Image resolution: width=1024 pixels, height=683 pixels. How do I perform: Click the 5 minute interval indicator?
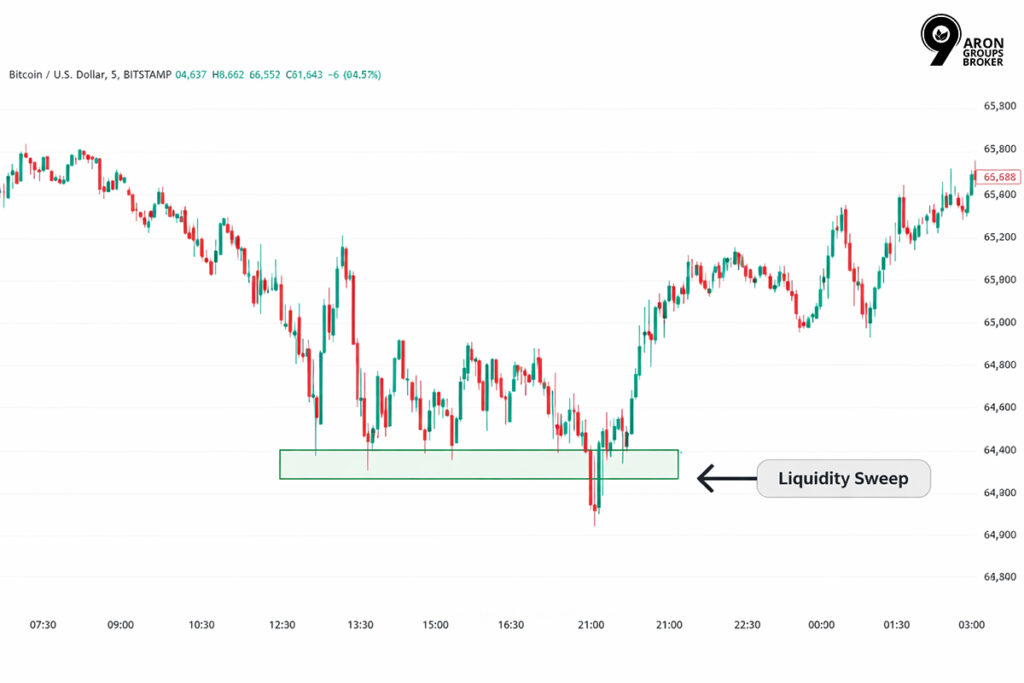pyautogui.click(x=107, y=75)
